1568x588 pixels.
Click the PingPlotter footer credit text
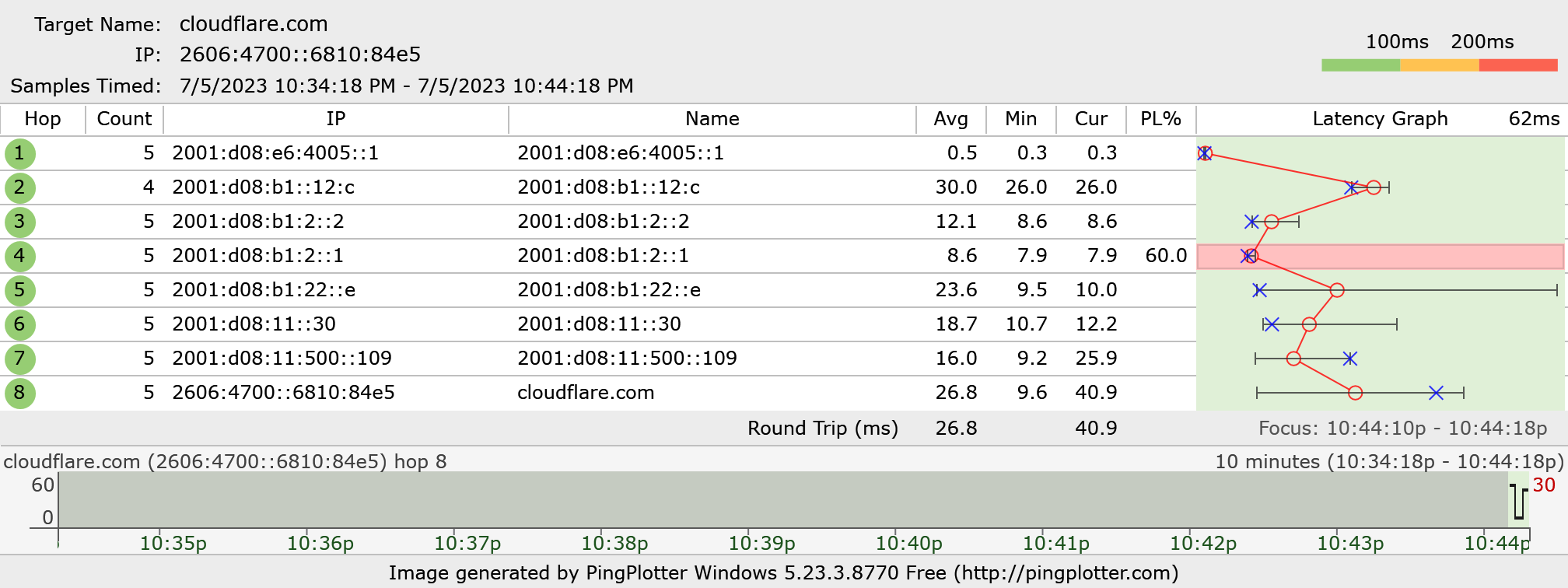tap(783, 573)
